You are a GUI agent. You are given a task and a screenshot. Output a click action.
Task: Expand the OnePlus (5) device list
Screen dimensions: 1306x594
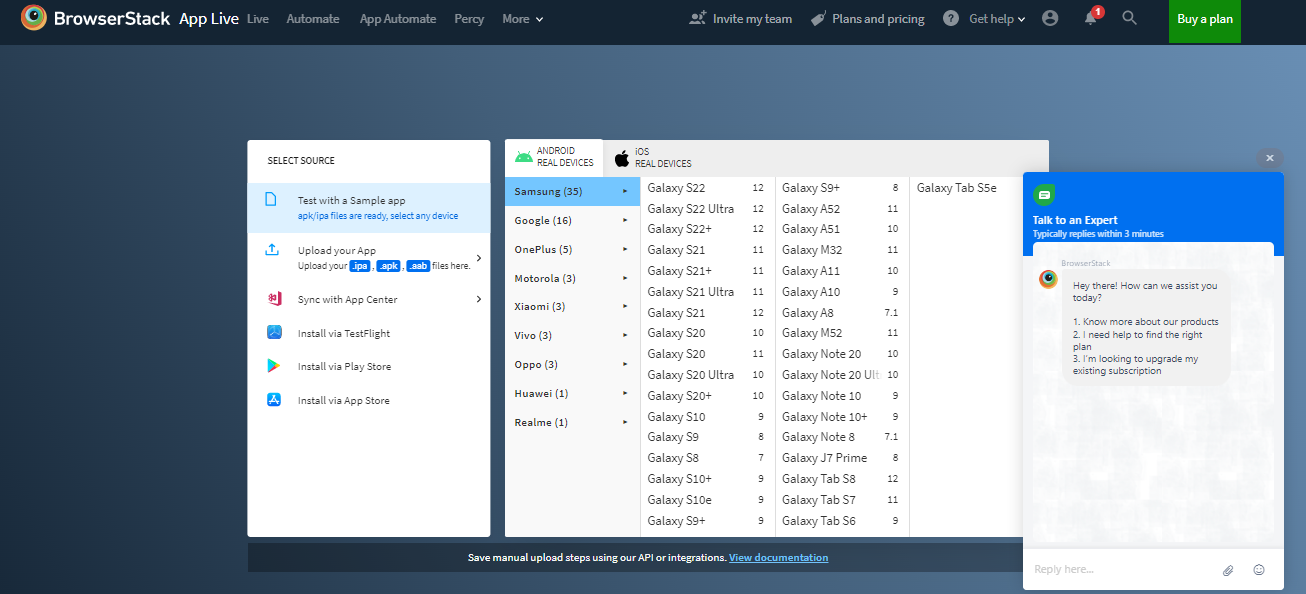click(x=572, y=249)
